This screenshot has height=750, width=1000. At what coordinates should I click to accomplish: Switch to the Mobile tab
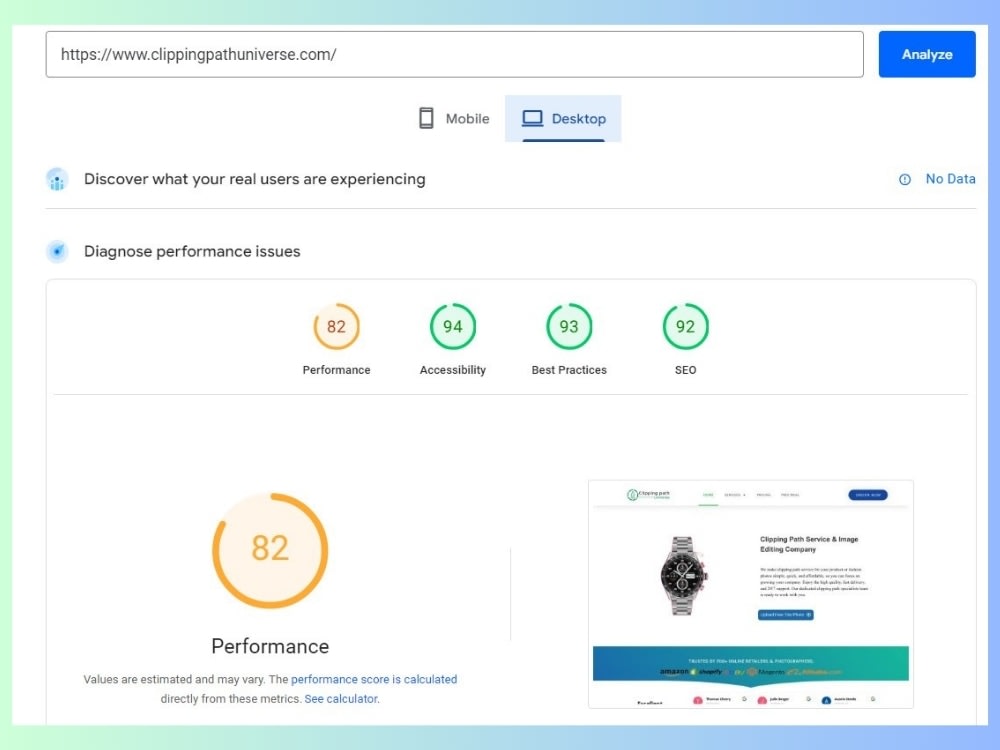453,119
